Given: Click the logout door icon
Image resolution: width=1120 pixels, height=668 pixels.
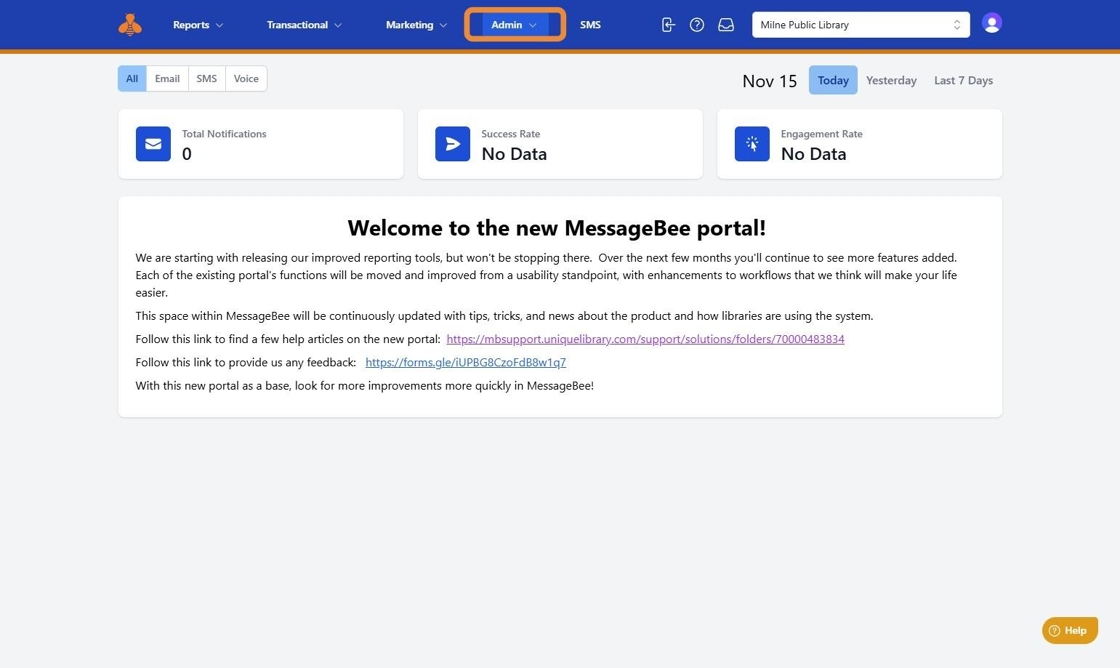Looking at the screenshot, I should [668, 25].
